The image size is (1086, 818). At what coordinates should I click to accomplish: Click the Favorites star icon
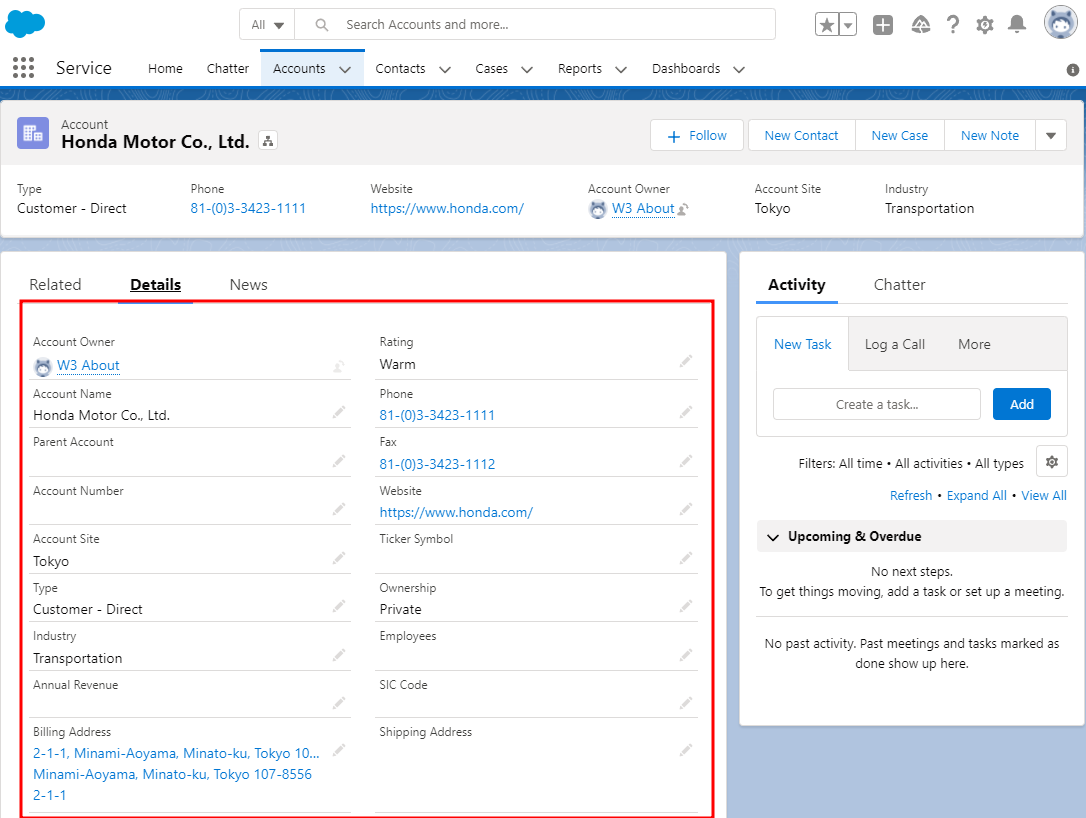point(826,25)
